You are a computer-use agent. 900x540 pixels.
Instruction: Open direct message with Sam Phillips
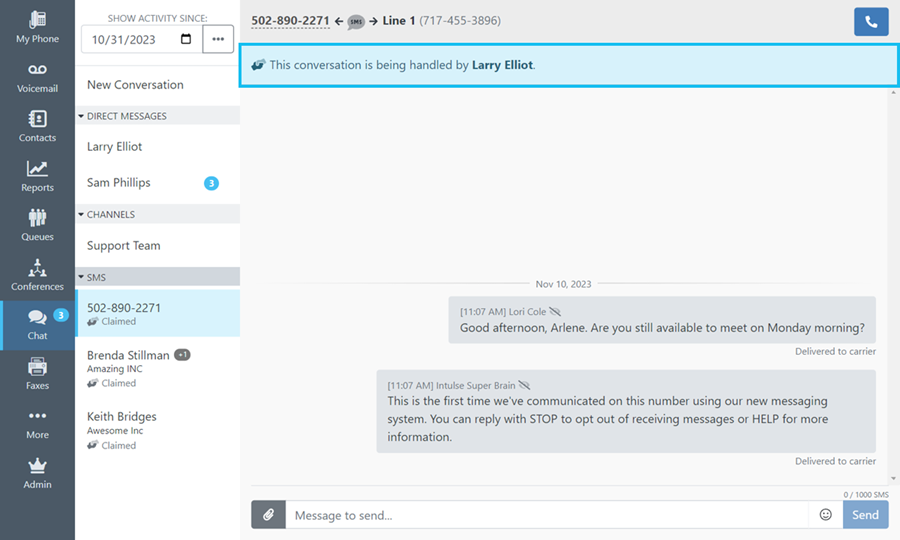point(119,182)
